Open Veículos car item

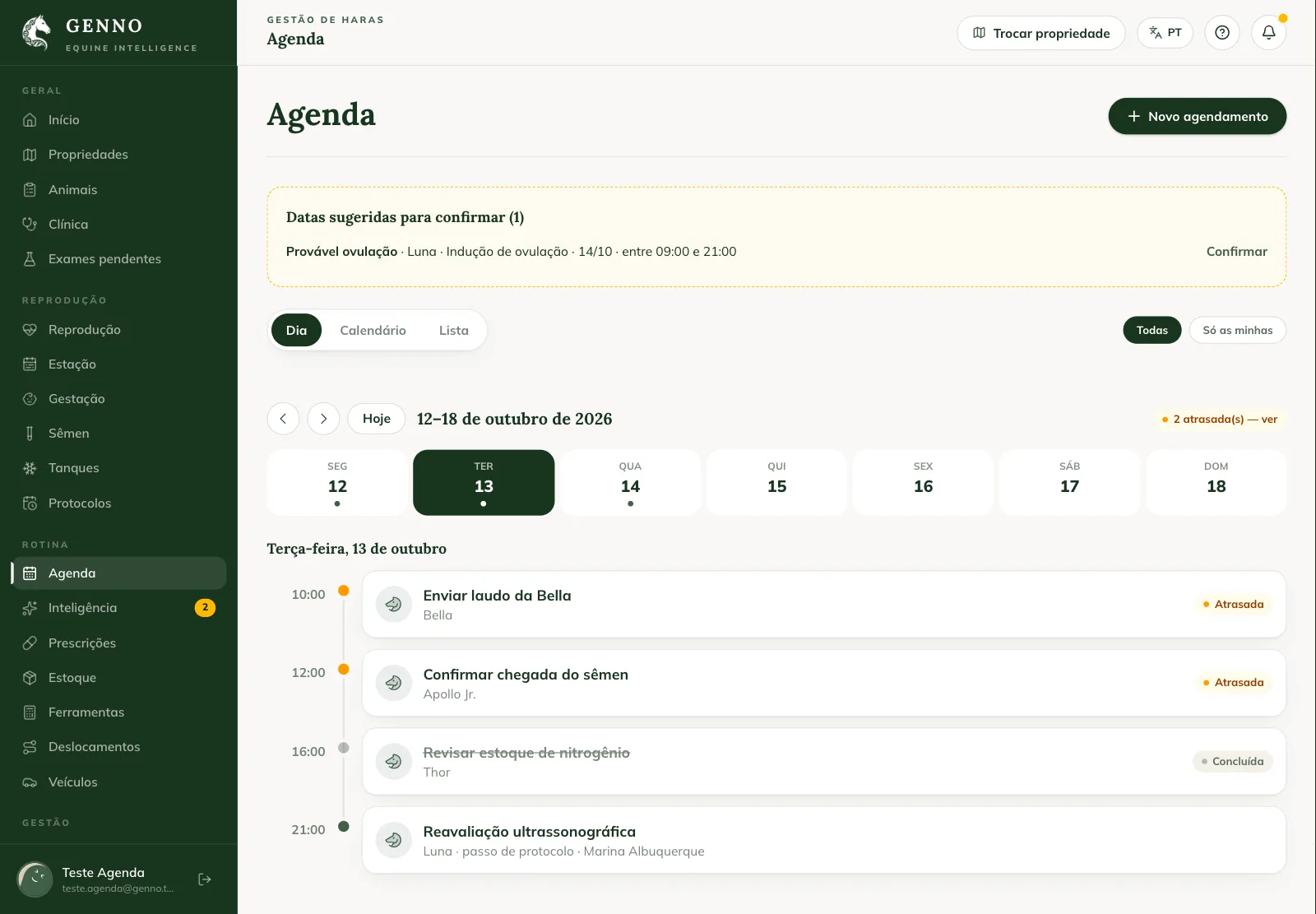118,782
